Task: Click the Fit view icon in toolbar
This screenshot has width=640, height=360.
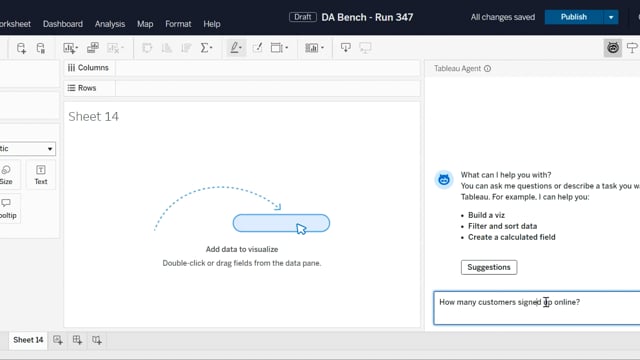Action: tap(277, 48)
